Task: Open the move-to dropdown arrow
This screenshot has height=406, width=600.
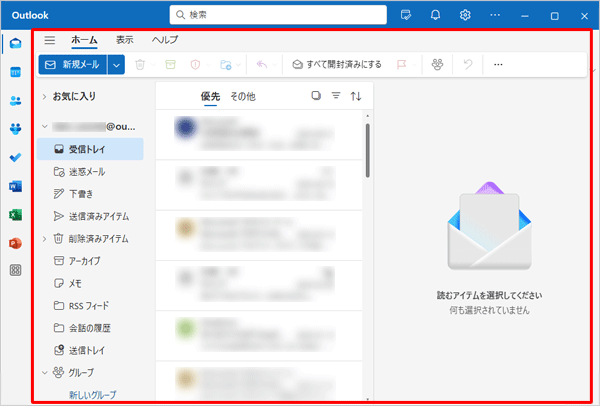Action: pos(238,65)
